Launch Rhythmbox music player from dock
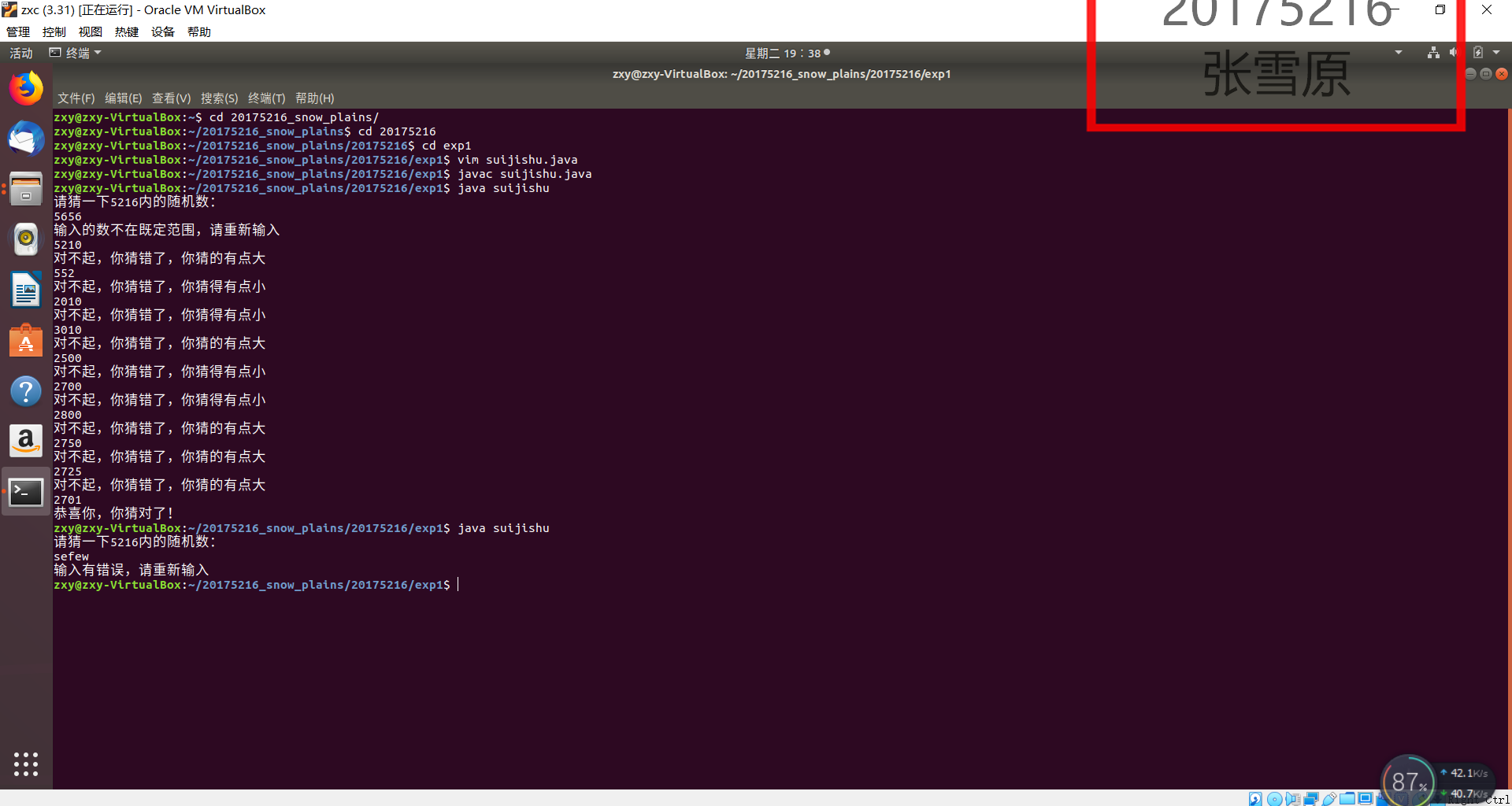The height and width of the screenshot is (806, 1512). [x=26, y=239]
